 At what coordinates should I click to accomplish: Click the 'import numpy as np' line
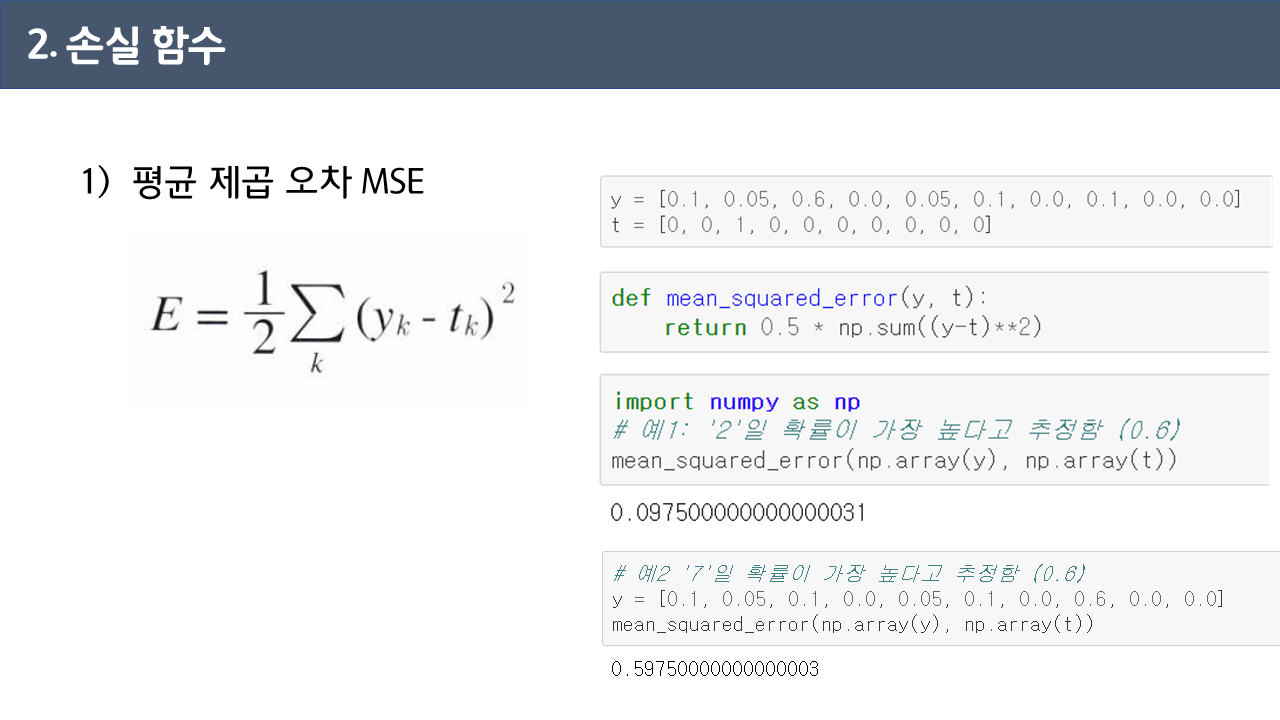click(x=737, y=402)
